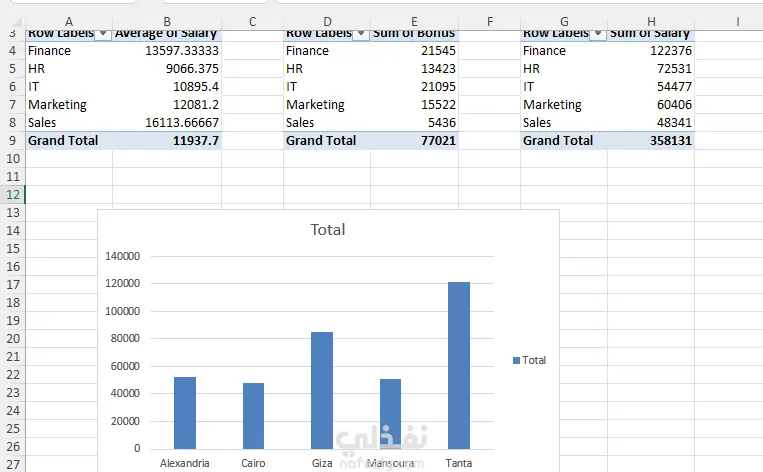
Task: Open Row Labels filter dropdown in column G
Action: 598,34
